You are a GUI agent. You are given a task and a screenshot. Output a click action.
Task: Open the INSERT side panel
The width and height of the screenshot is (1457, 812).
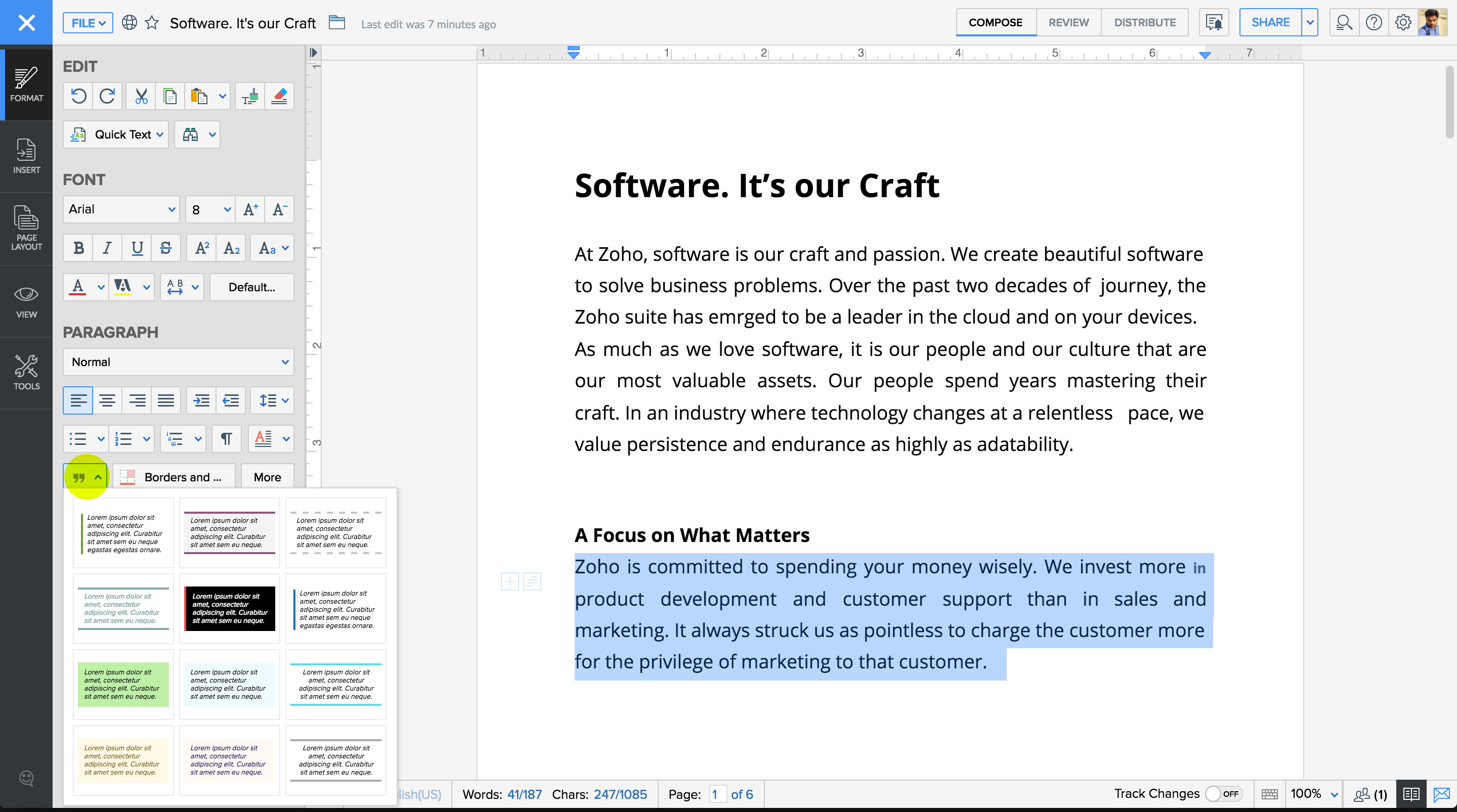pyautogui.click(x=26, y=156)
